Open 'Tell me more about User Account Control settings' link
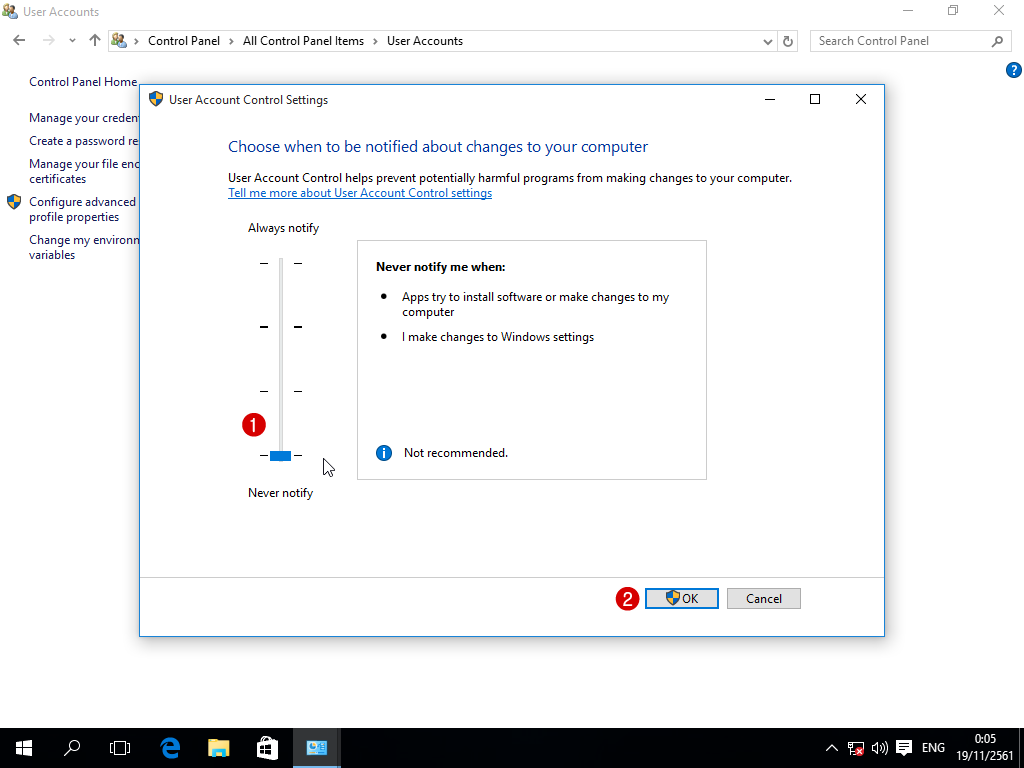The width and height of the screenshot is (1024, 768). tap(360, 193)
